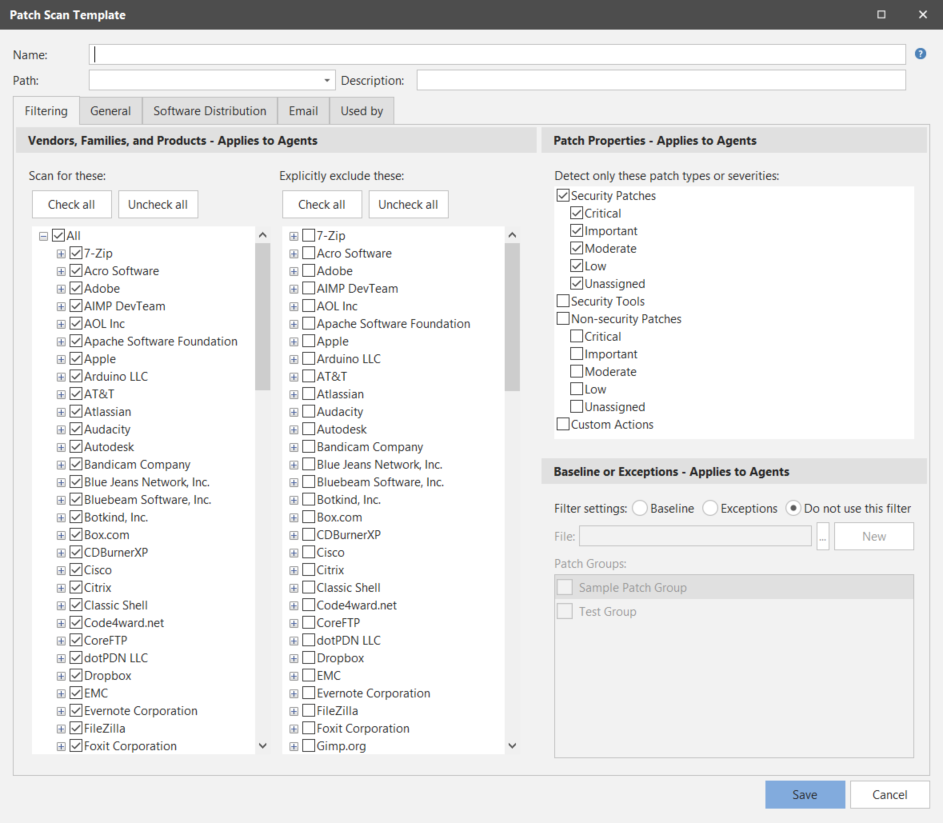943x823 pixels.
Task: Select Classic Shell in the scan tree
Action: (116, 605)
